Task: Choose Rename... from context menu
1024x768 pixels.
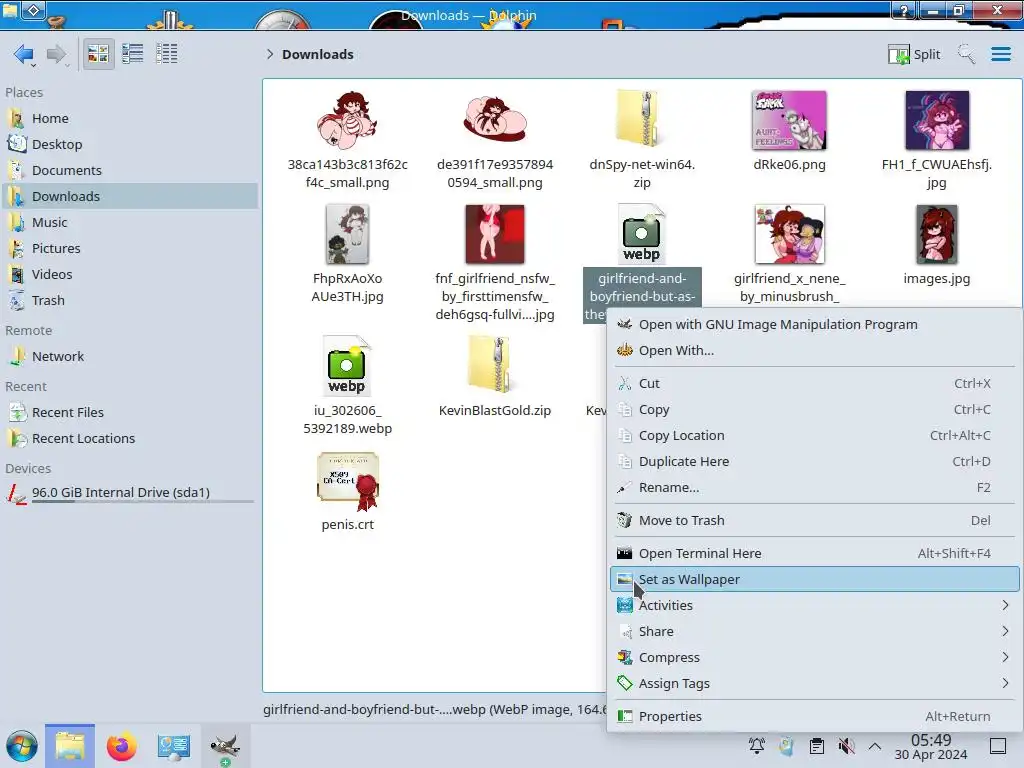Action: point(814,488)
